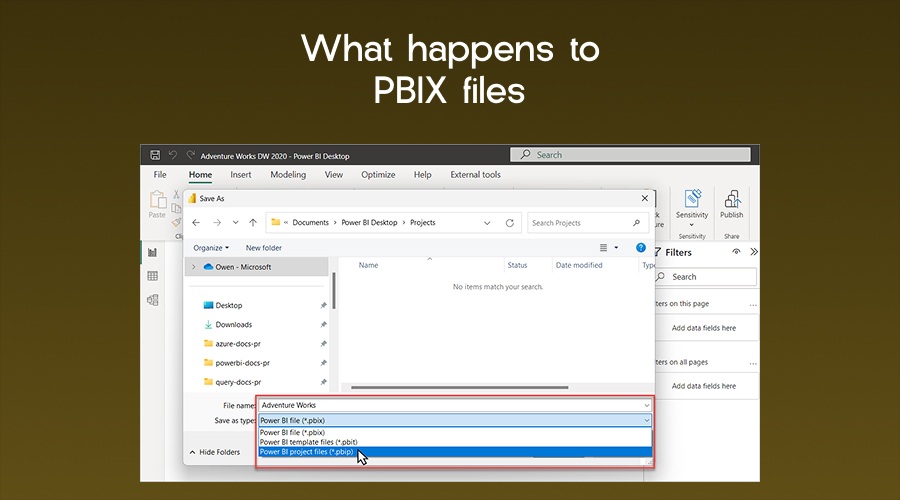
Task: Expand address bar path dropdown
Action: 487,223
